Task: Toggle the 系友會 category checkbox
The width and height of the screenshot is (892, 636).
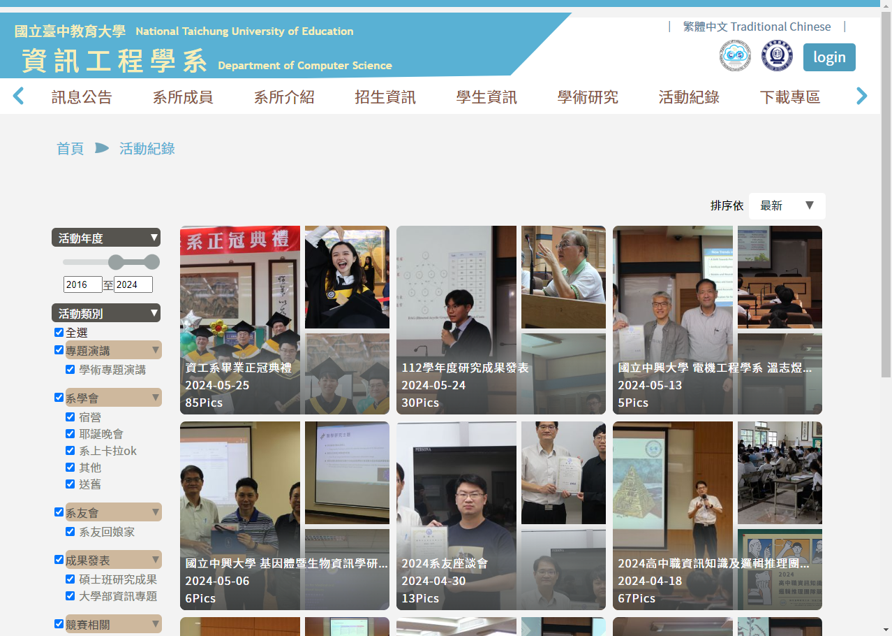Action: (59, 512)
